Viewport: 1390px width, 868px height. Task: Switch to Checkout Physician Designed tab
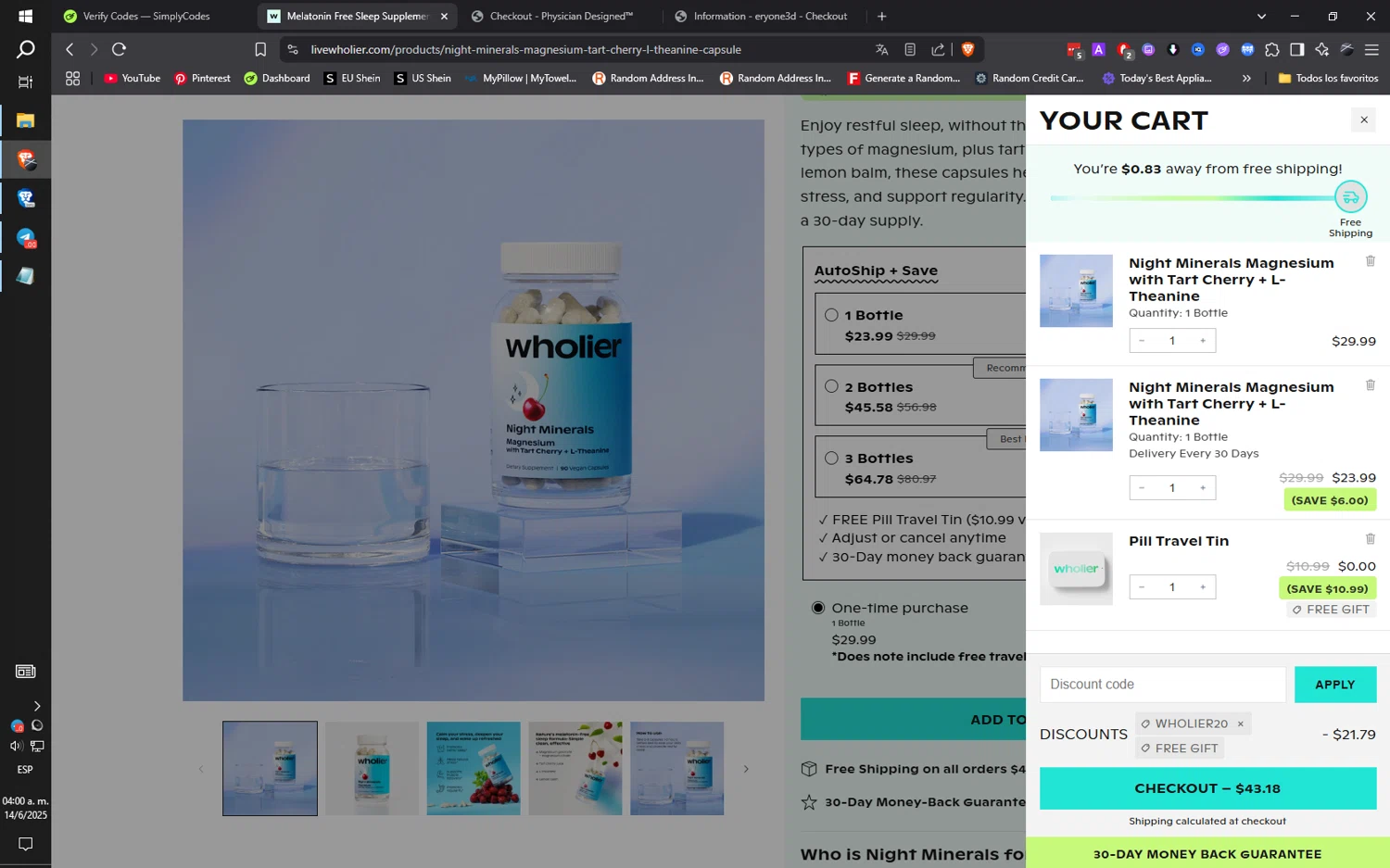(561, 16)
